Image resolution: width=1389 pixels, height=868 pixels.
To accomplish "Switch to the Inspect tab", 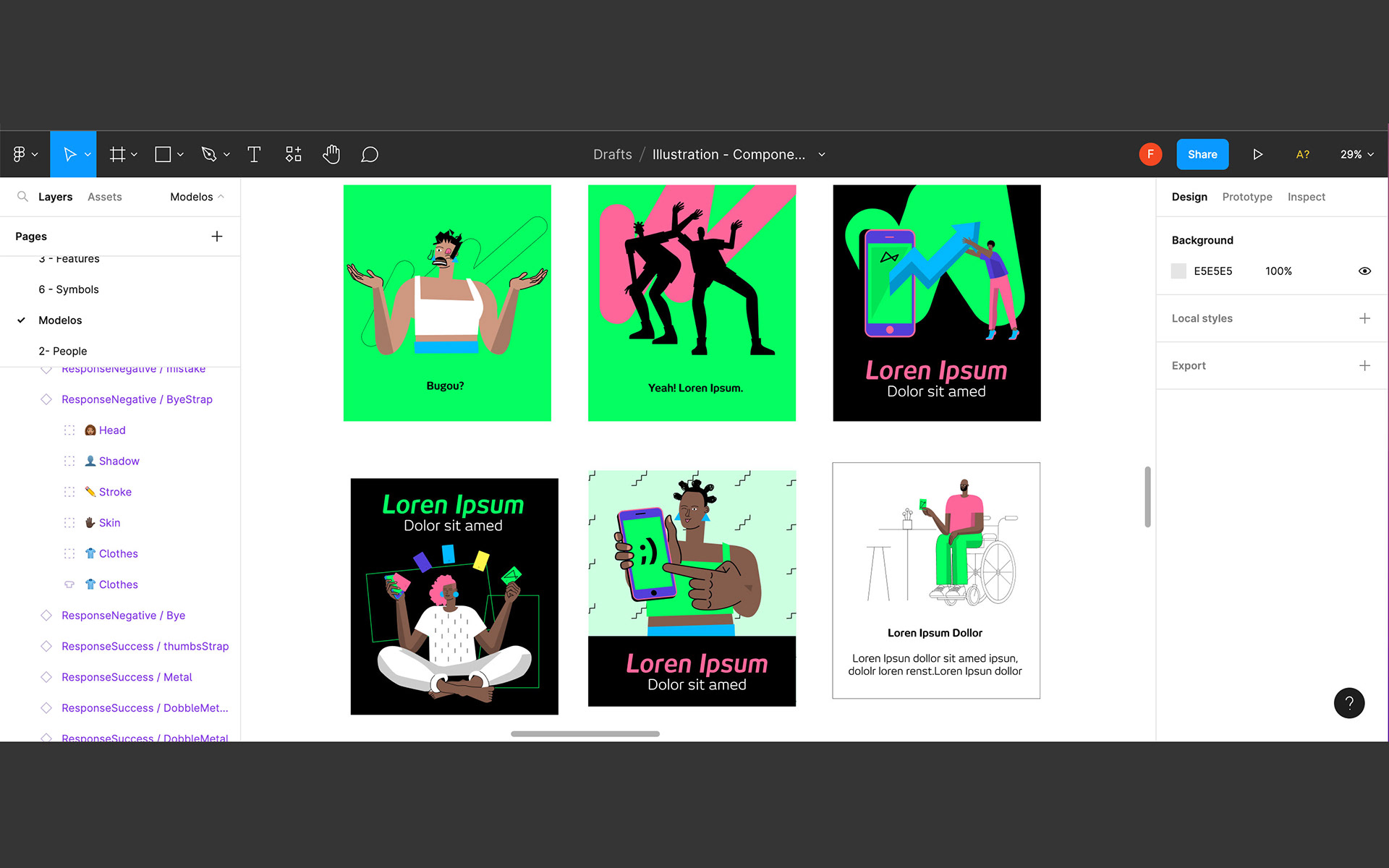I will [x=1306, y=197].
